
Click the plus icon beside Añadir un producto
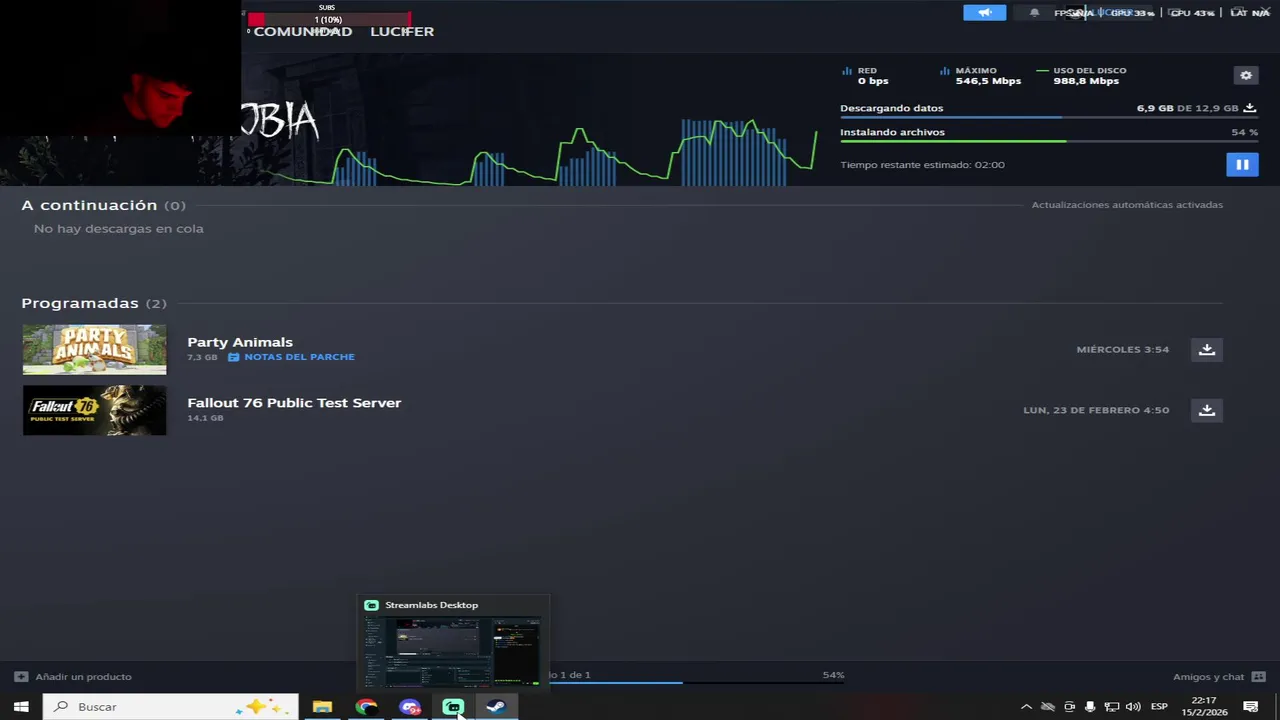click(21, 677)
